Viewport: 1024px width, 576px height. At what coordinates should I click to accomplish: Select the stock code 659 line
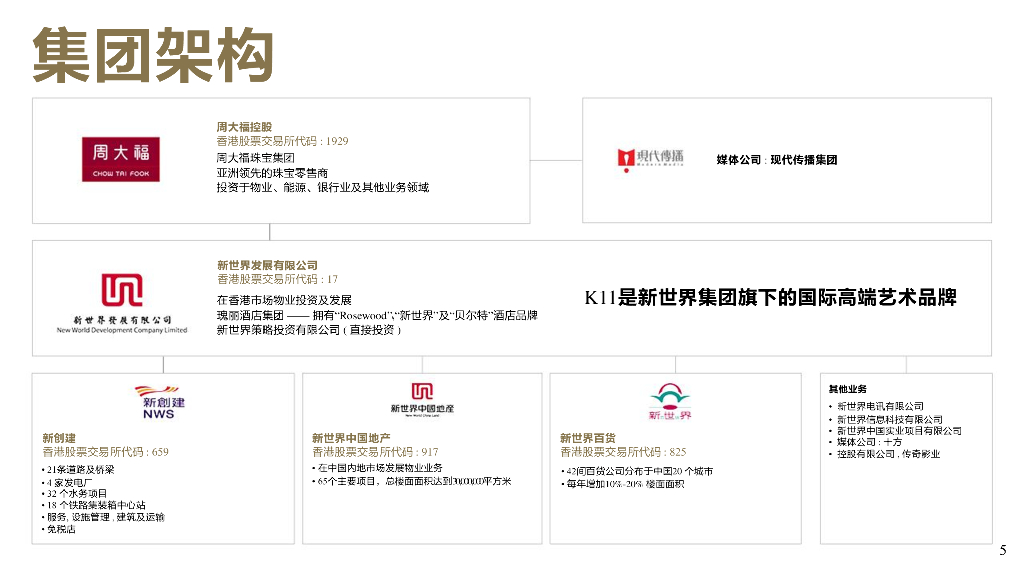click(106, 452)
